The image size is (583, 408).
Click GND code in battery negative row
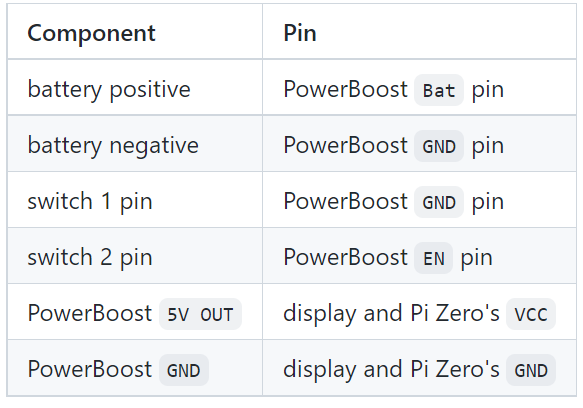point(439,146)
